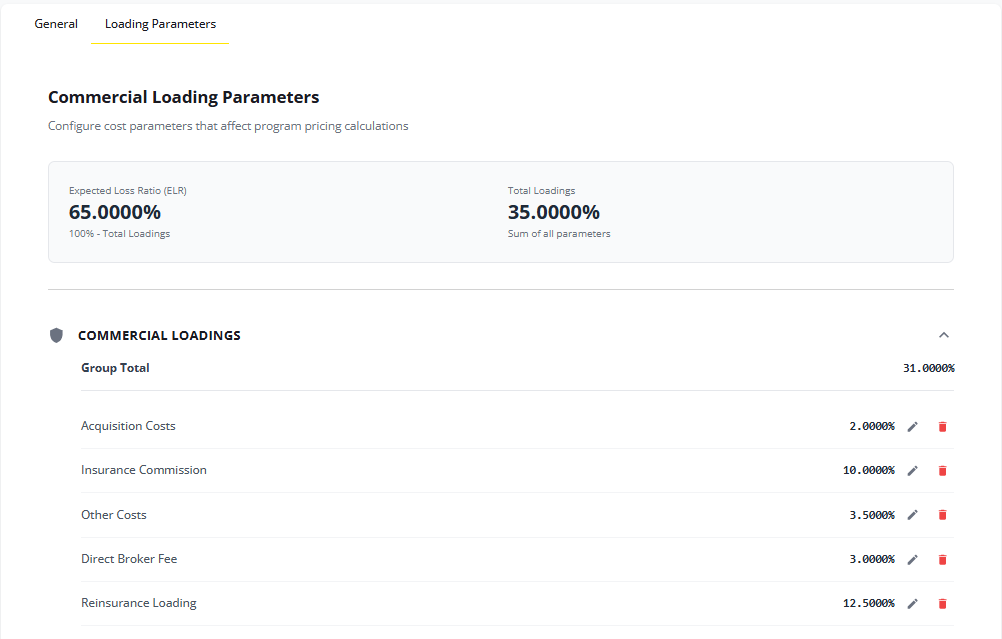The height and width of the screenshot is (639, 1002).
Task: Click the Expected Loss Ratio 65.0000% value
Action: (115, 212)
